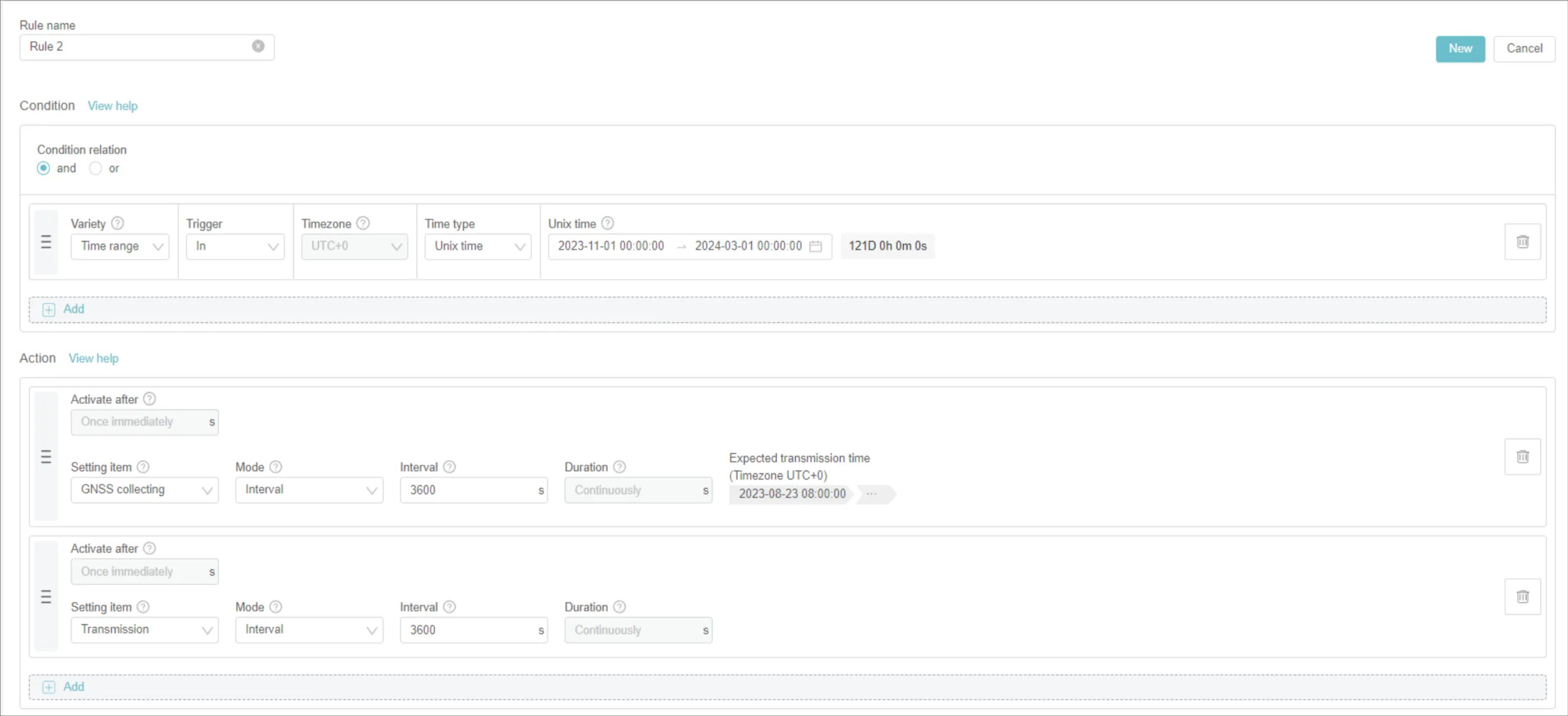This screenshot has height=716, width=1568.
Task: Click the Variety help question icon
Action: [x=117, y=223]
